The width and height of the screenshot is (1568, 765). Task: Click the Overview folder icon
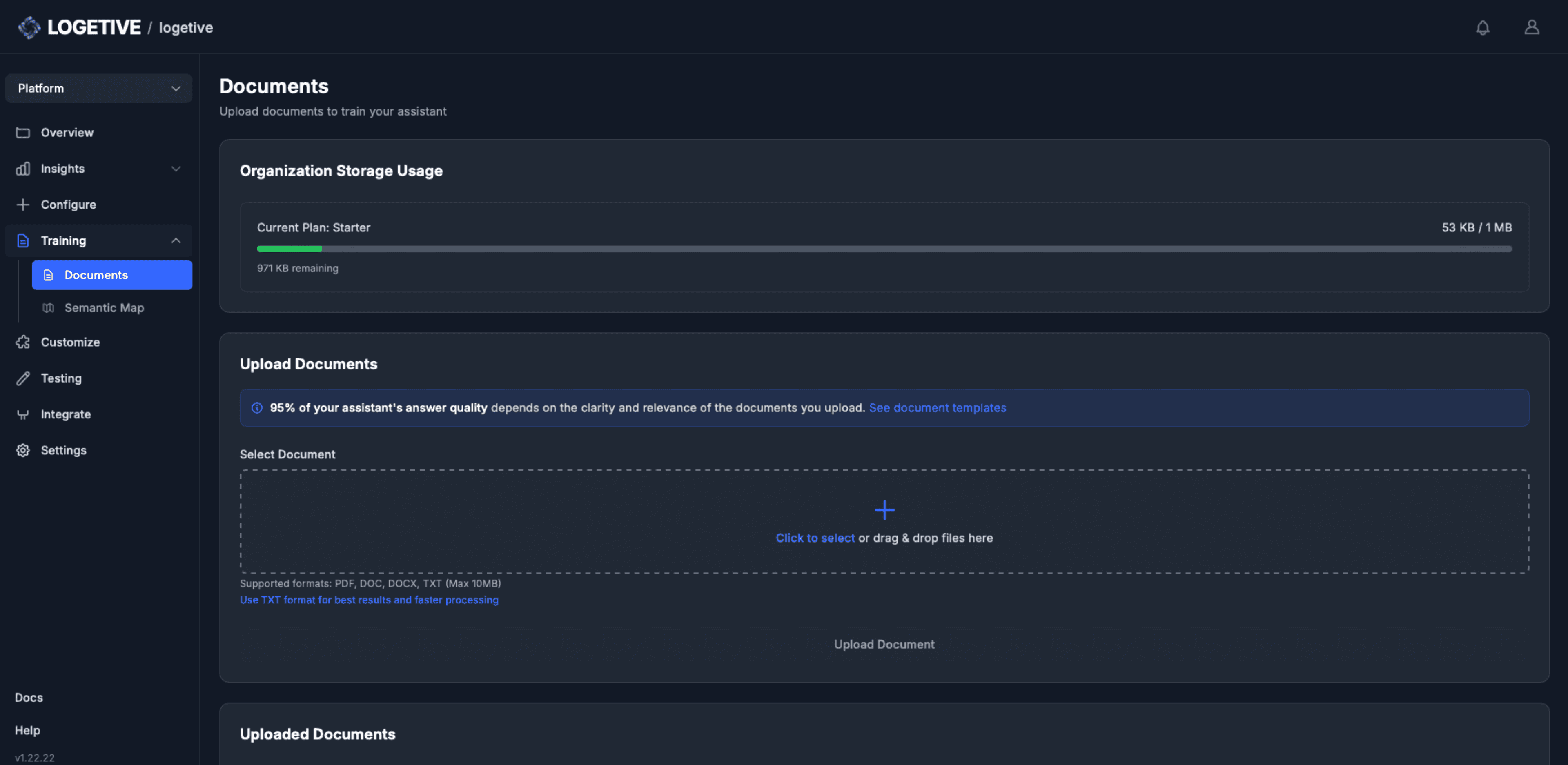coord(23,133)
